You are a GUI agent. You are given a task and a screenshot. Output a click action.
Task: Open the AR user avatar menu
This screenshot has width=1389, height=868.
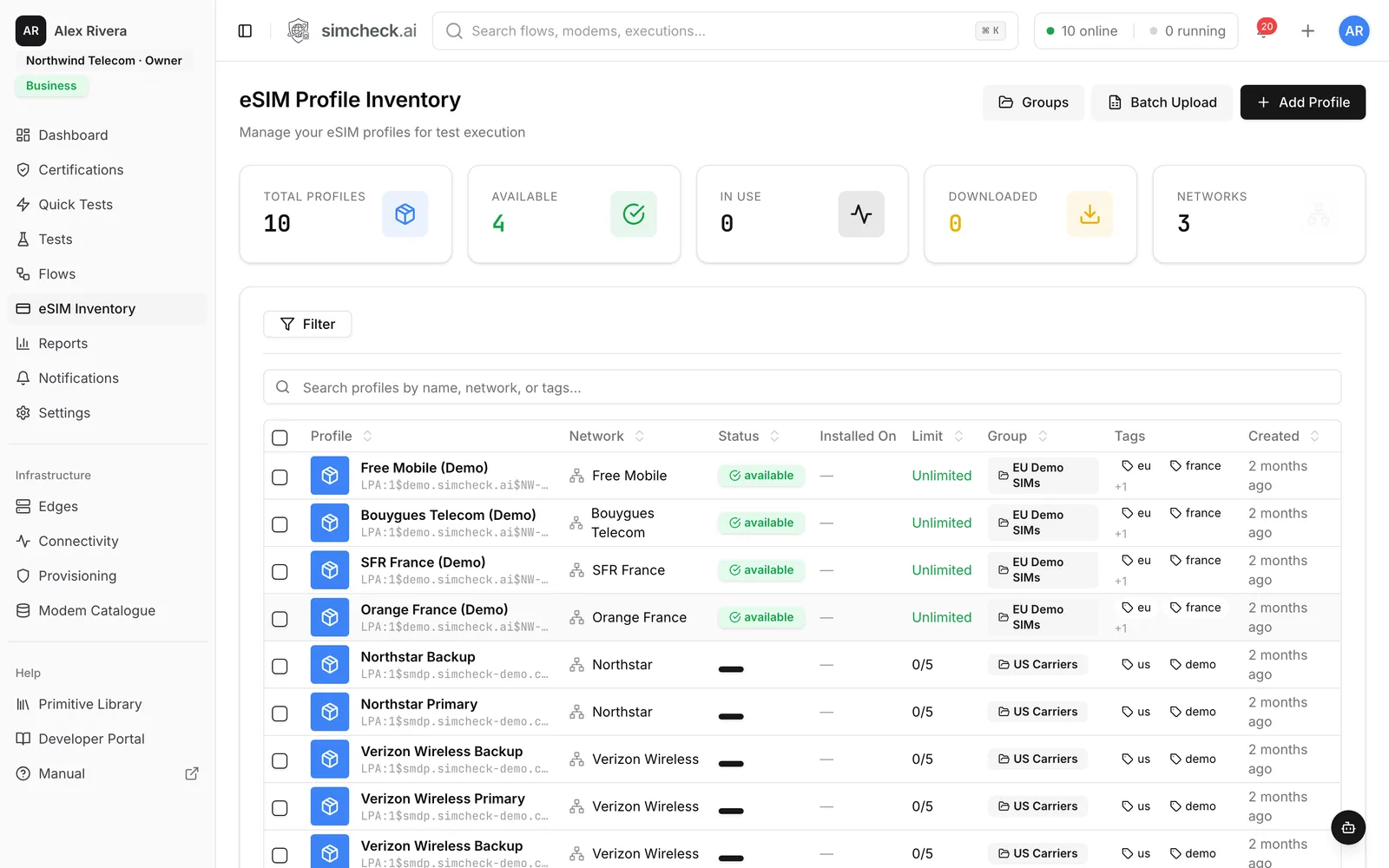coord(1353,31)
